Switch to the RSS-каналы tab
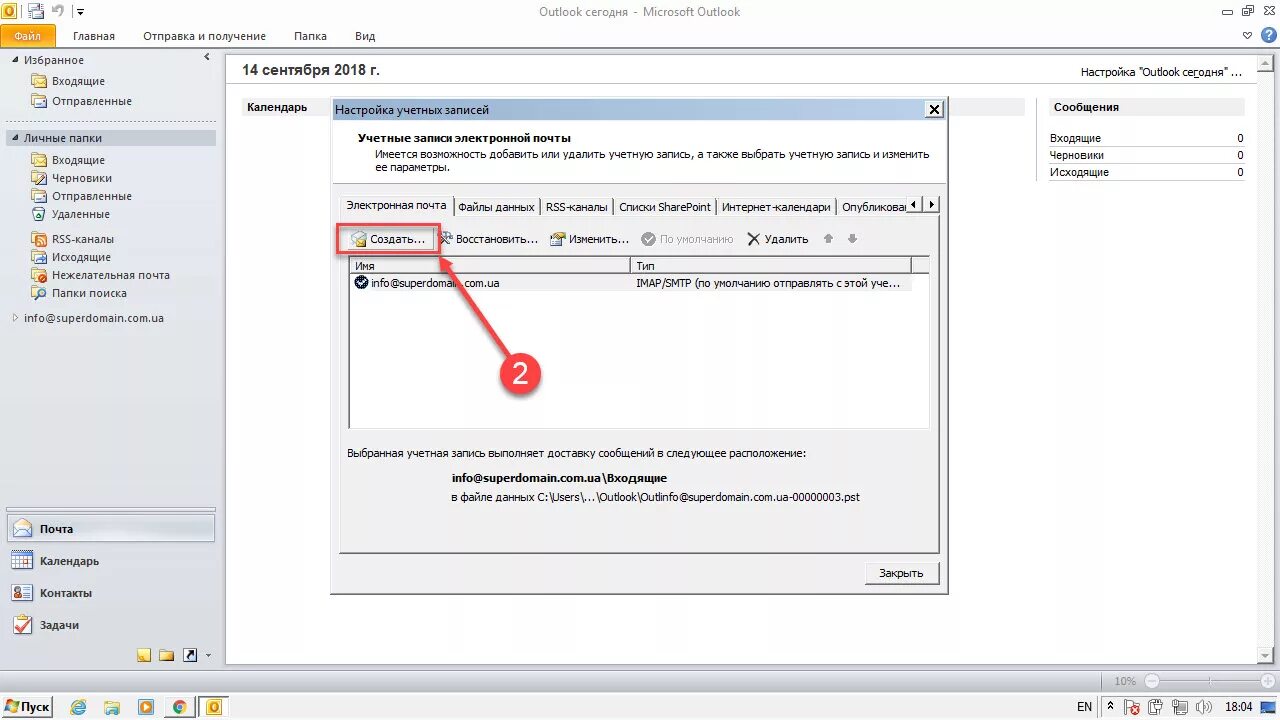This screenshot has width=1280, height=720. click(576, 207)
